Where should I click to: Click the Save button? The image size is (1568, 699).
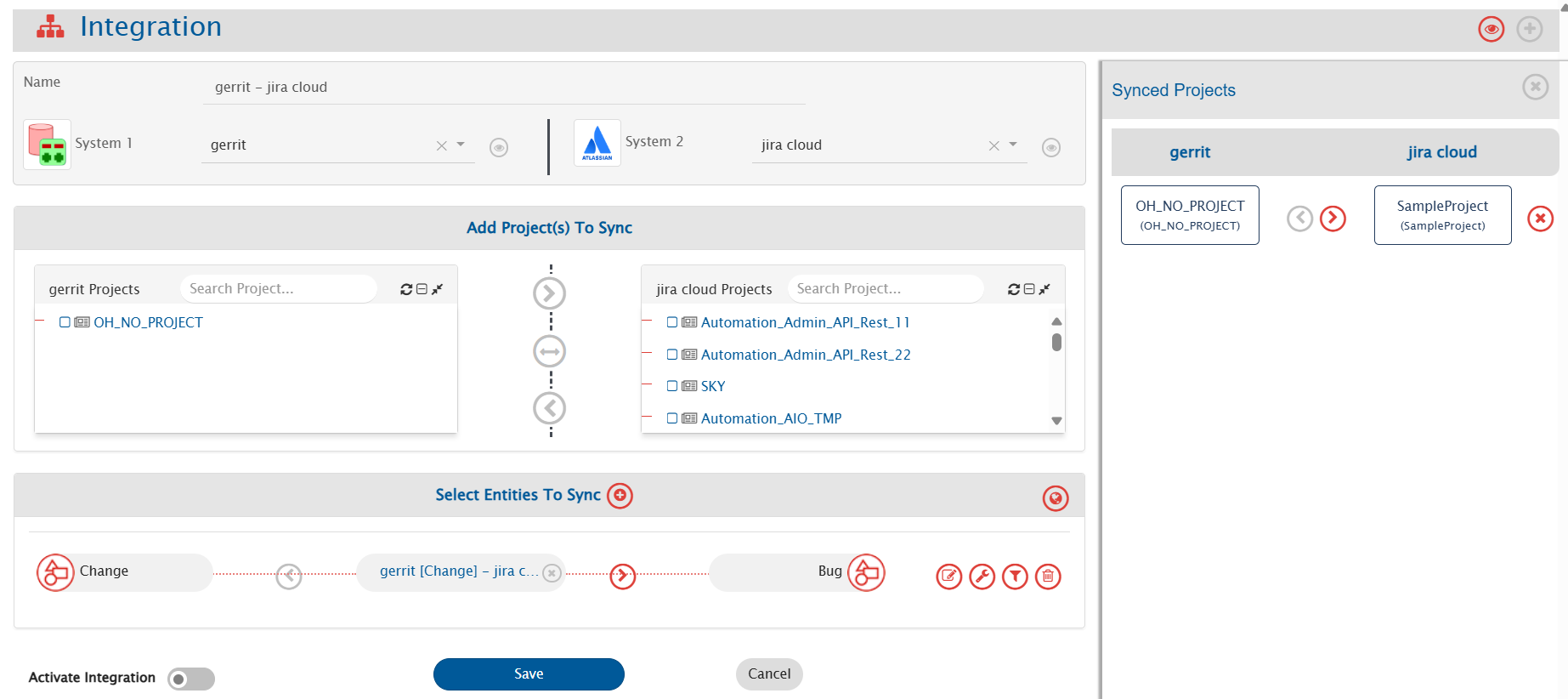529,673
